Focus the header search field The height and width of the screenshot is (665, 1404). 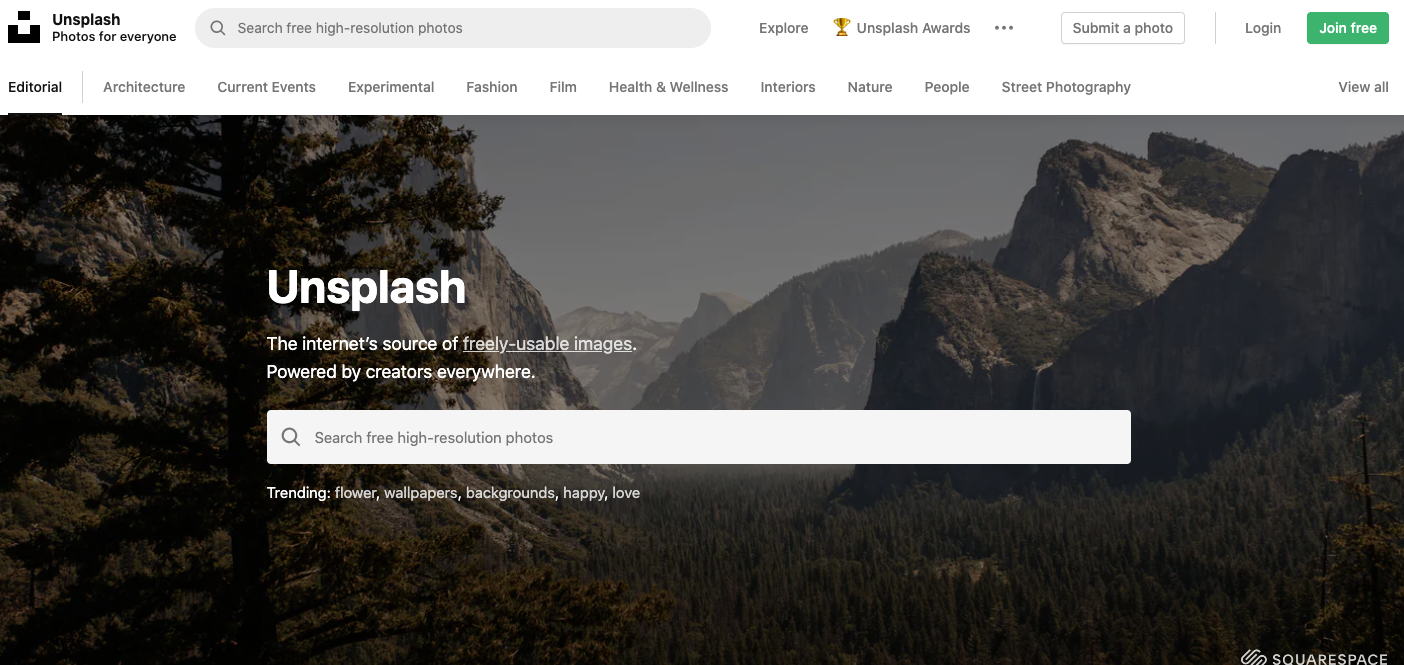(x=453, y=28)
